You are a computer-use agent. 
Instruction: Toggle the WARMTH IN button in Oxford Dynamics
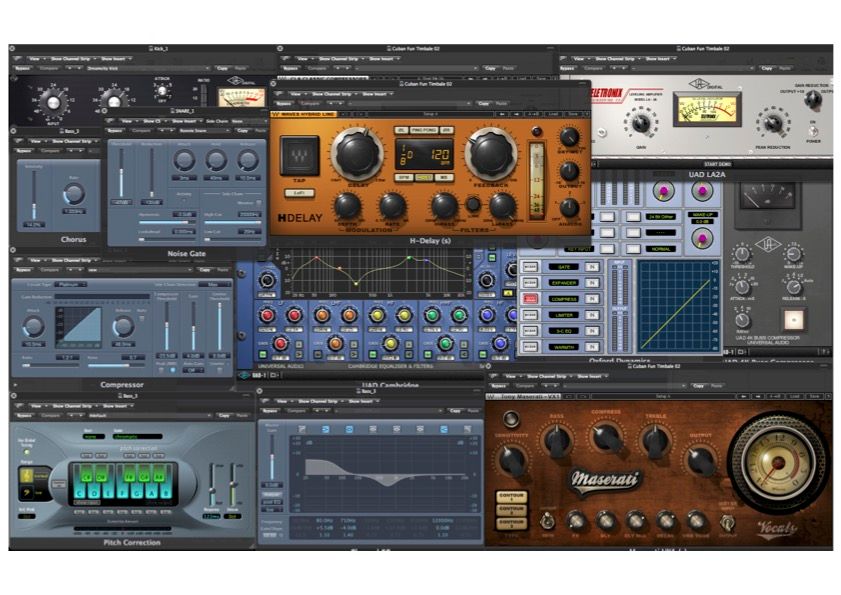[592, 347]
